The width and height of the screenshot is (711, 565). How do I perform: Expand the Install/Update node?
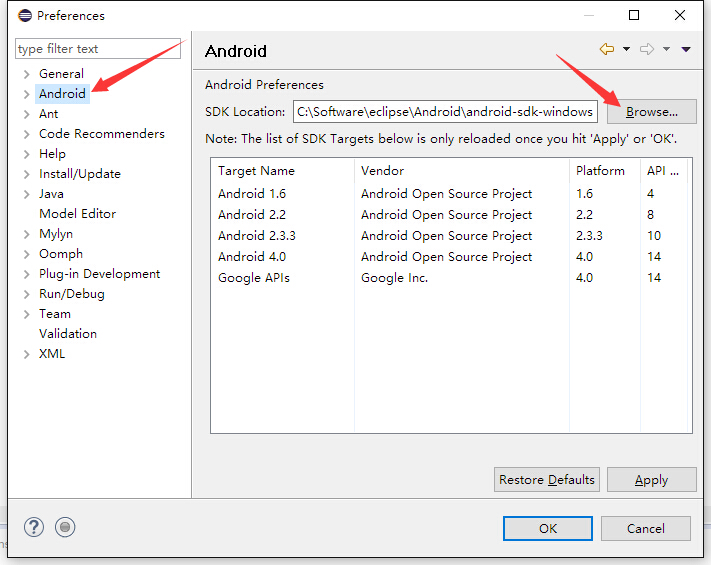pos(26,174)
